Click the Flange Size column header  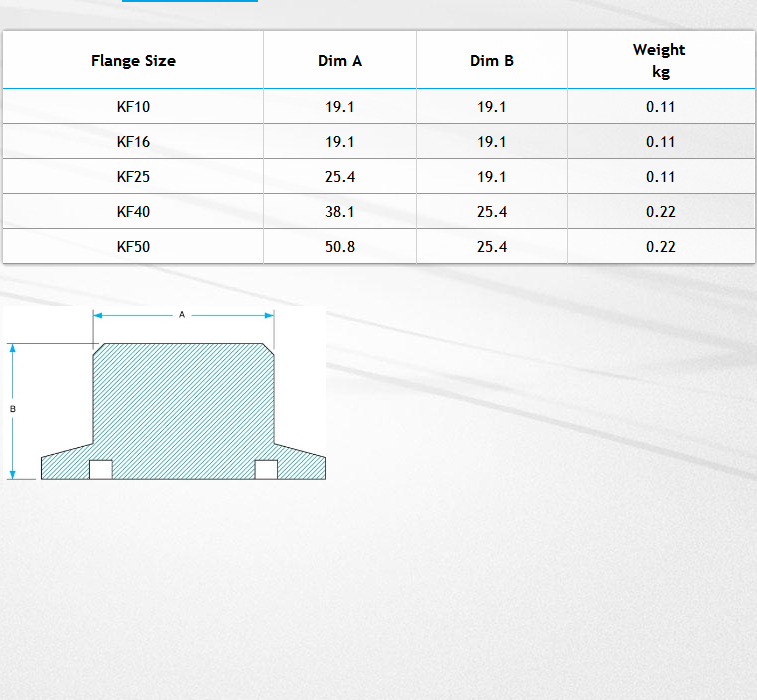133,60
